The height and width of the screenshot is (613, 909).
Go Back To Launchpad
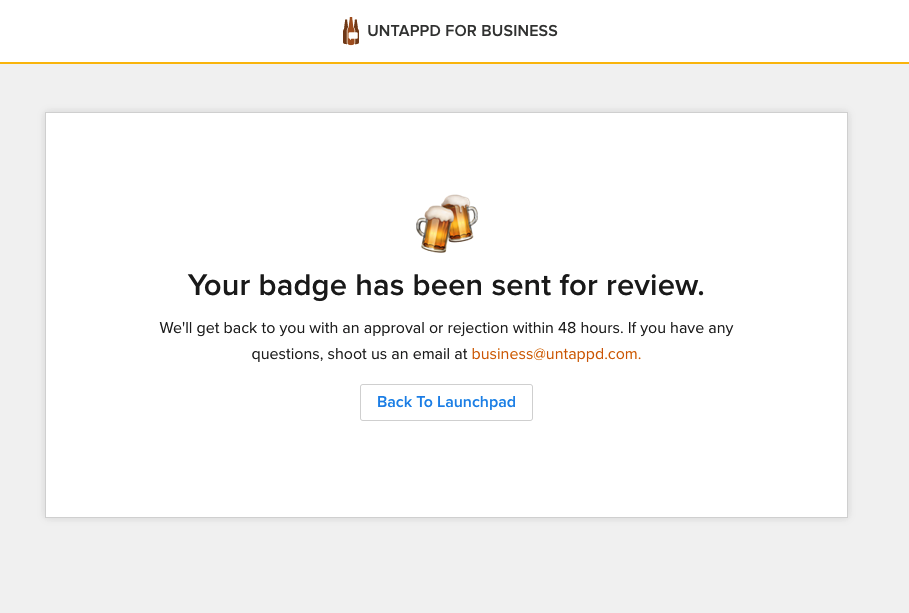coord(446,402)
